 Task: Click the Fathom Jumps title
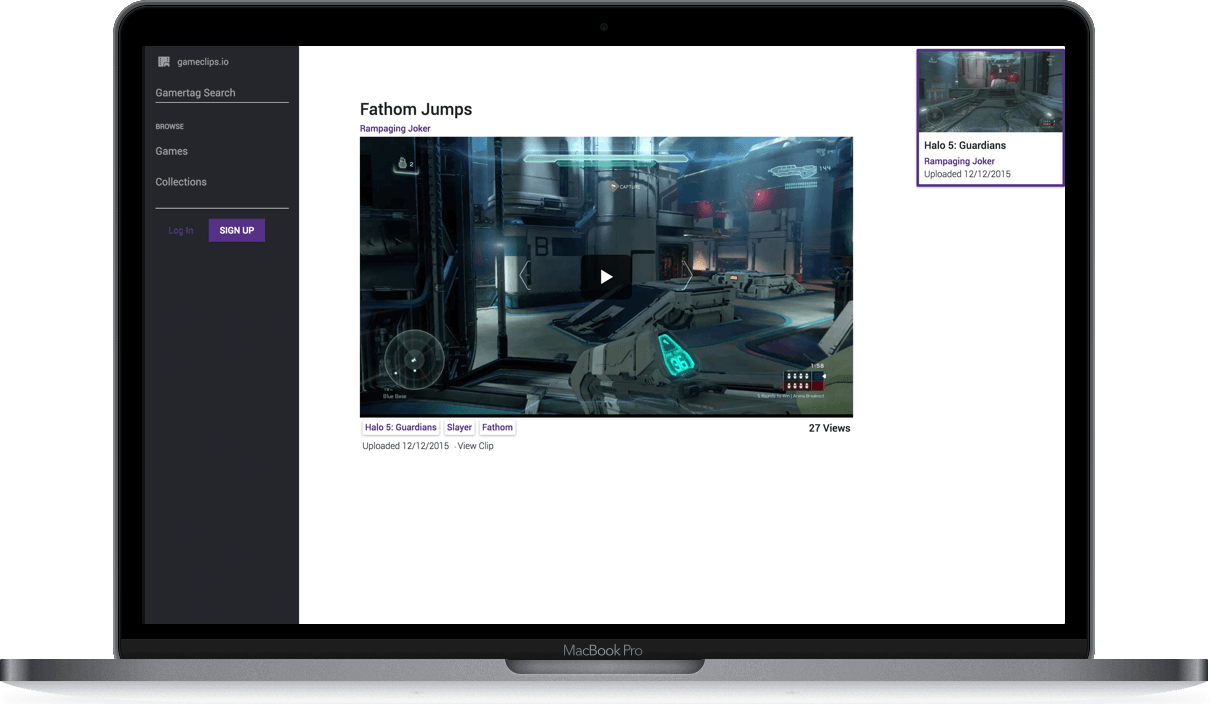tap(416, 110)
